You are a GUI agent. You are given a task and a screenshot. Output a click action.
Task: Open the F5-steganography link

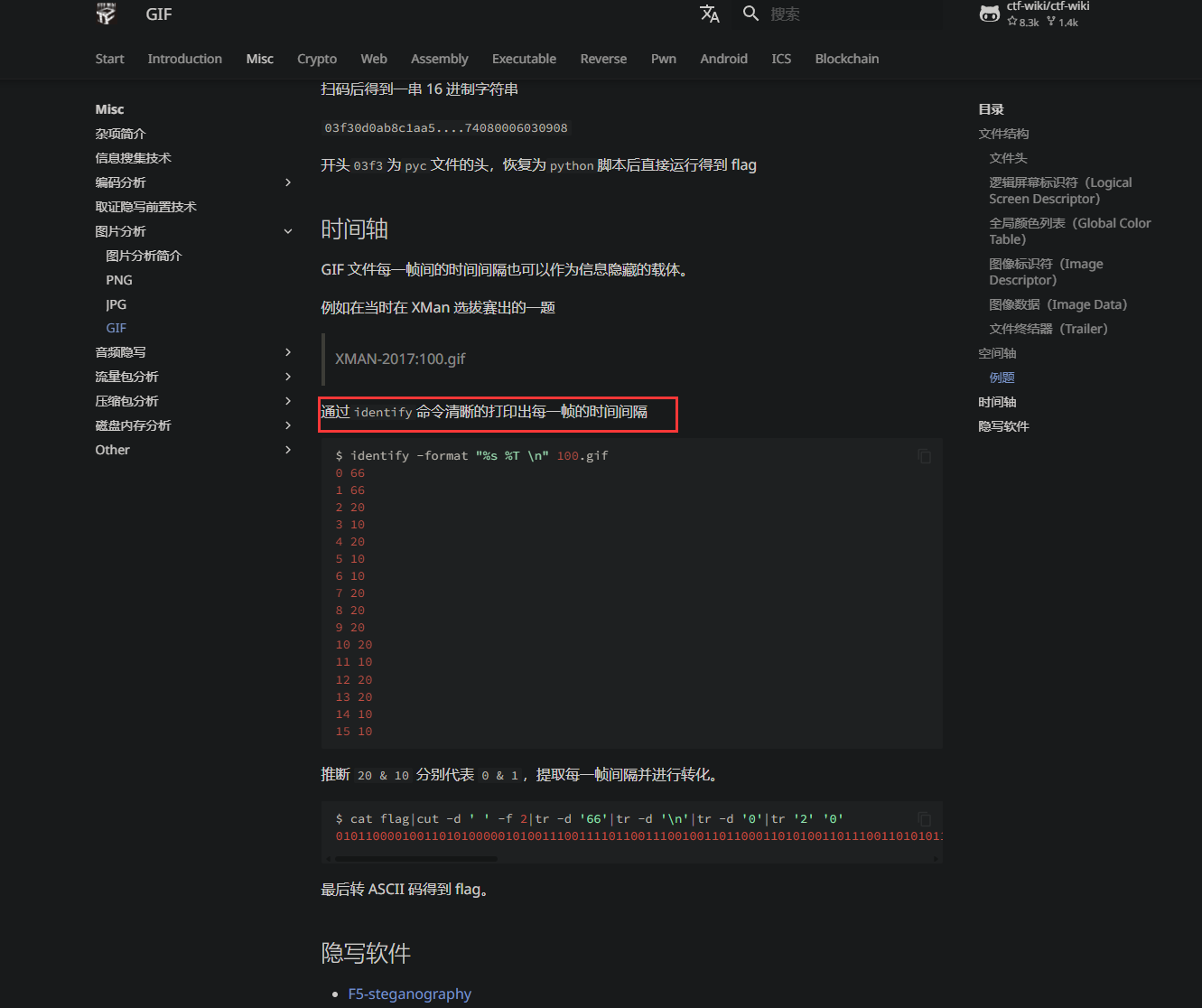coord(410,994)
